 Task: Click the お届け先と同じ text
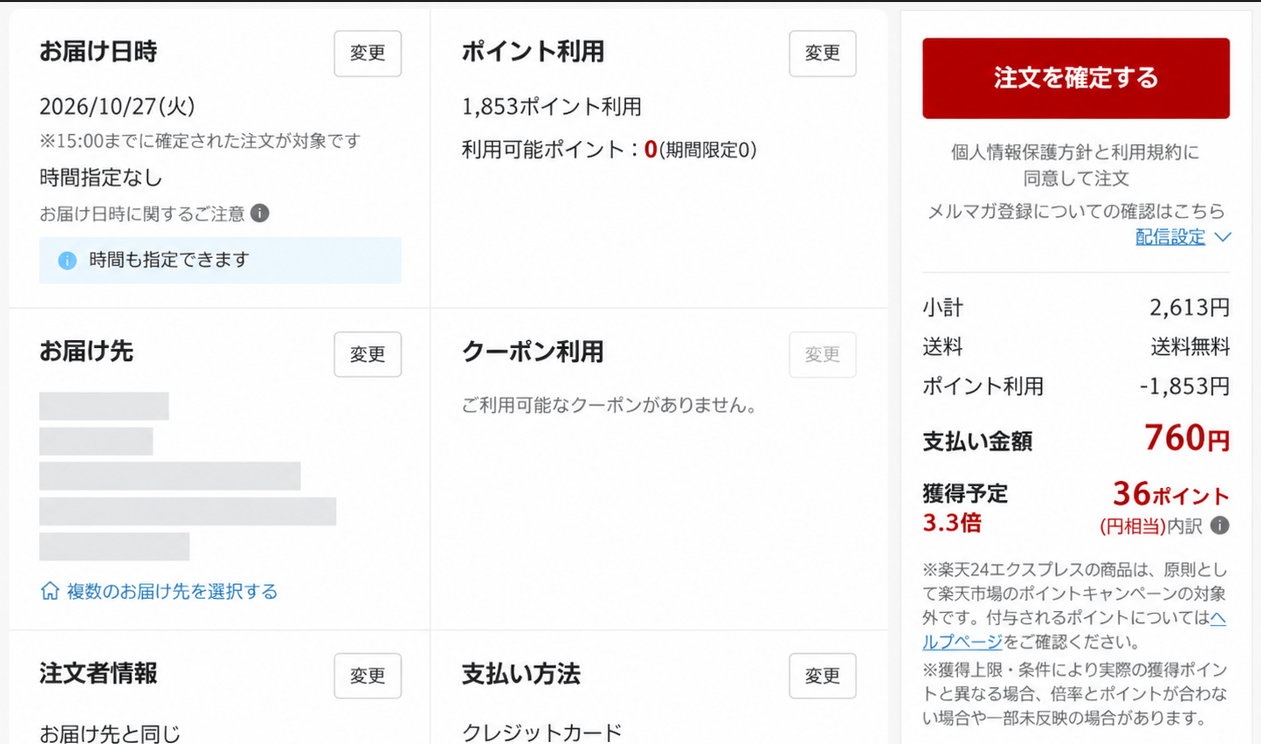[x=110, y=733]
